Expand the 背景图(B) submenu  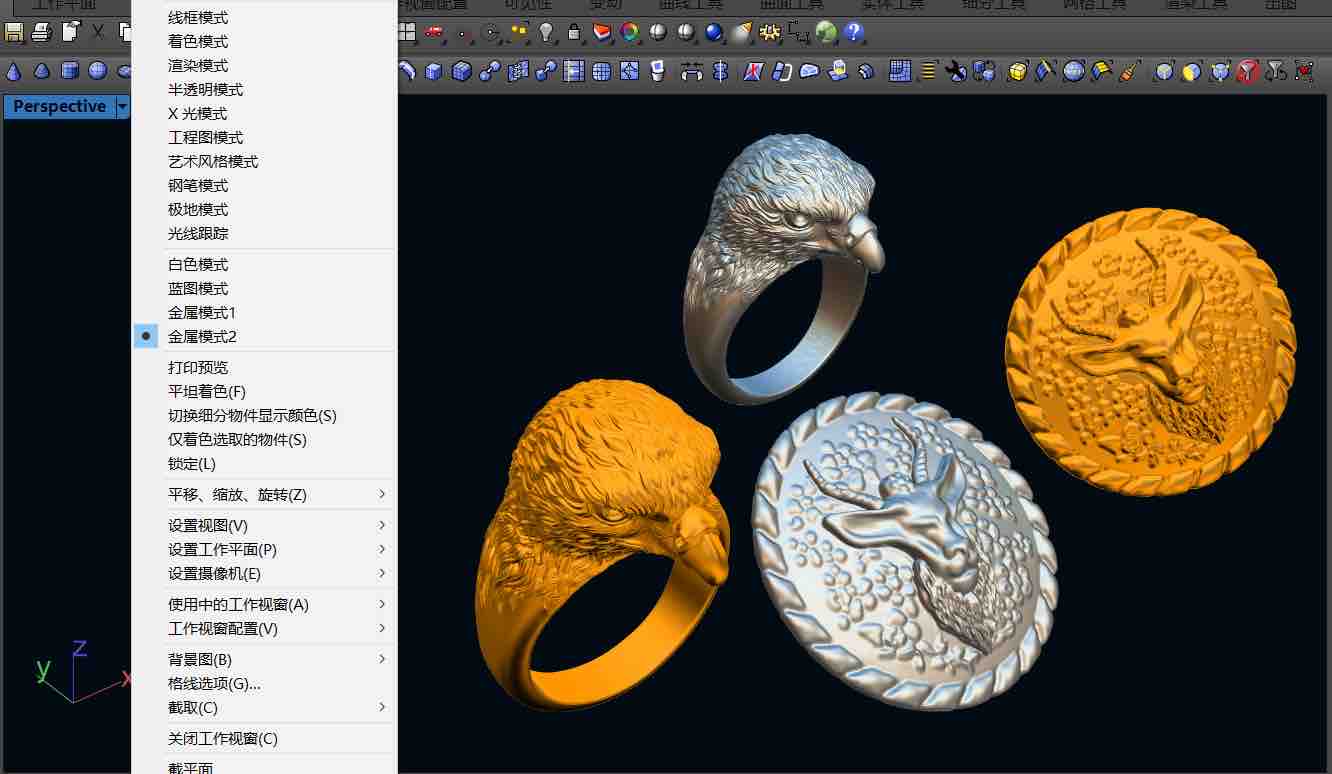[x=197, y=659]
